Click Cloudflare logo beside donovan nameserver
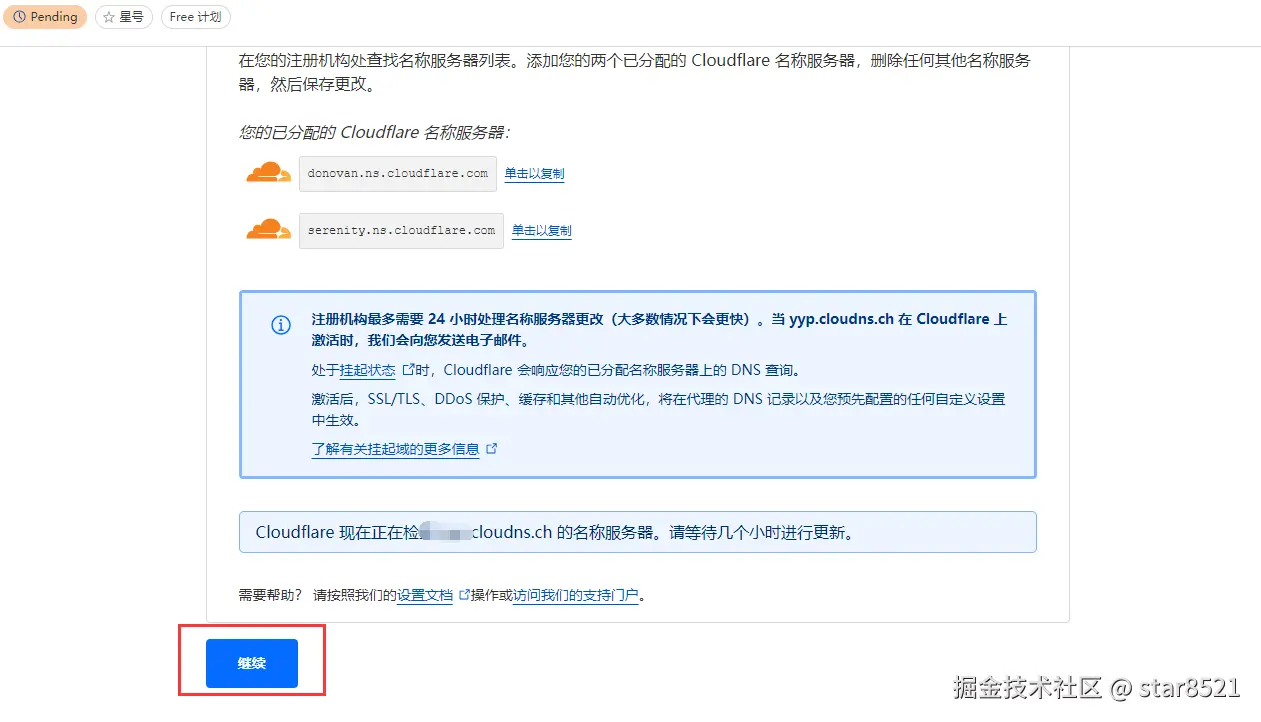 point(268,173)
